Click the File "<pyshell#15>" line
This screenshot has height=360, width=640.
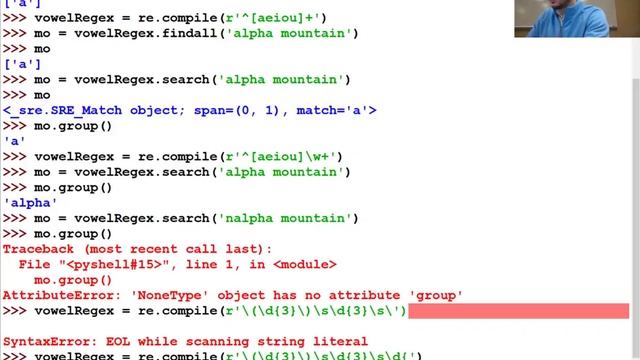[x=178, y=264]
